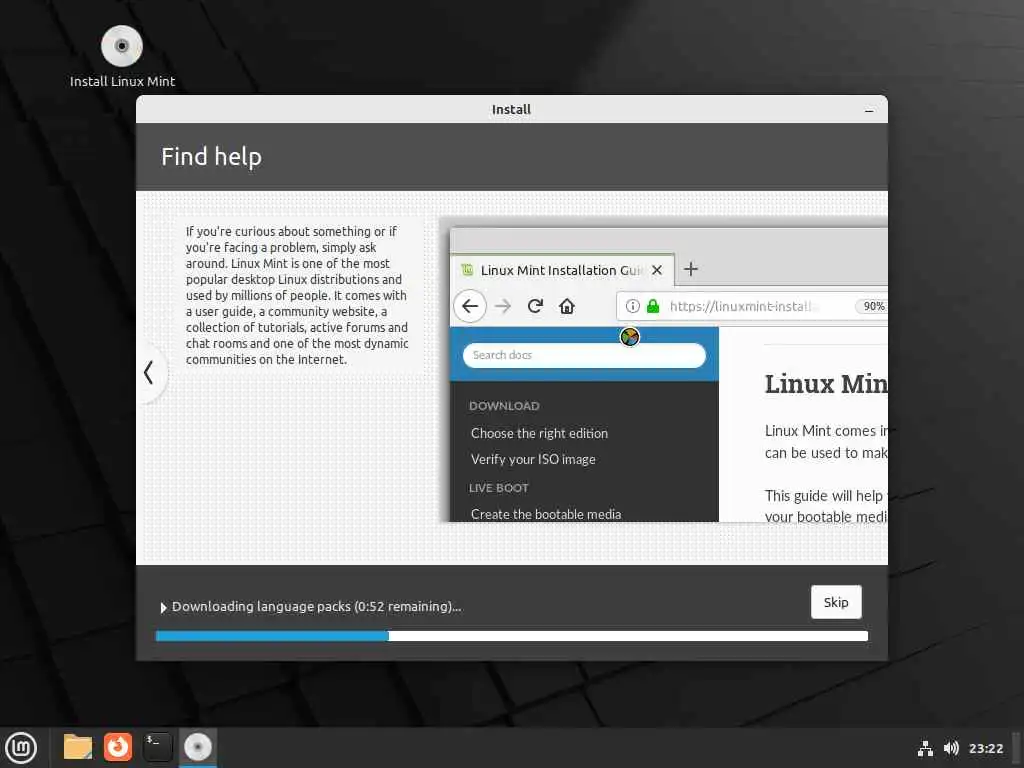
Task: Open the Files folder in the taskbar
Action: (x=78, y=747)
